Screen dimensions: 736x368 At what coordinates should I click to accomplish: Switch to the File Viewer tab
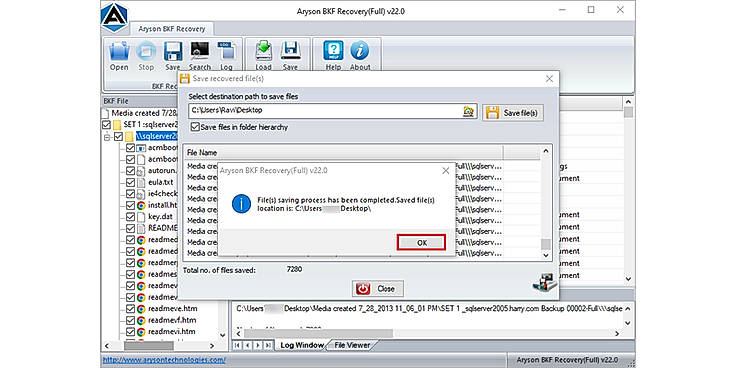(x=352, y=345)
